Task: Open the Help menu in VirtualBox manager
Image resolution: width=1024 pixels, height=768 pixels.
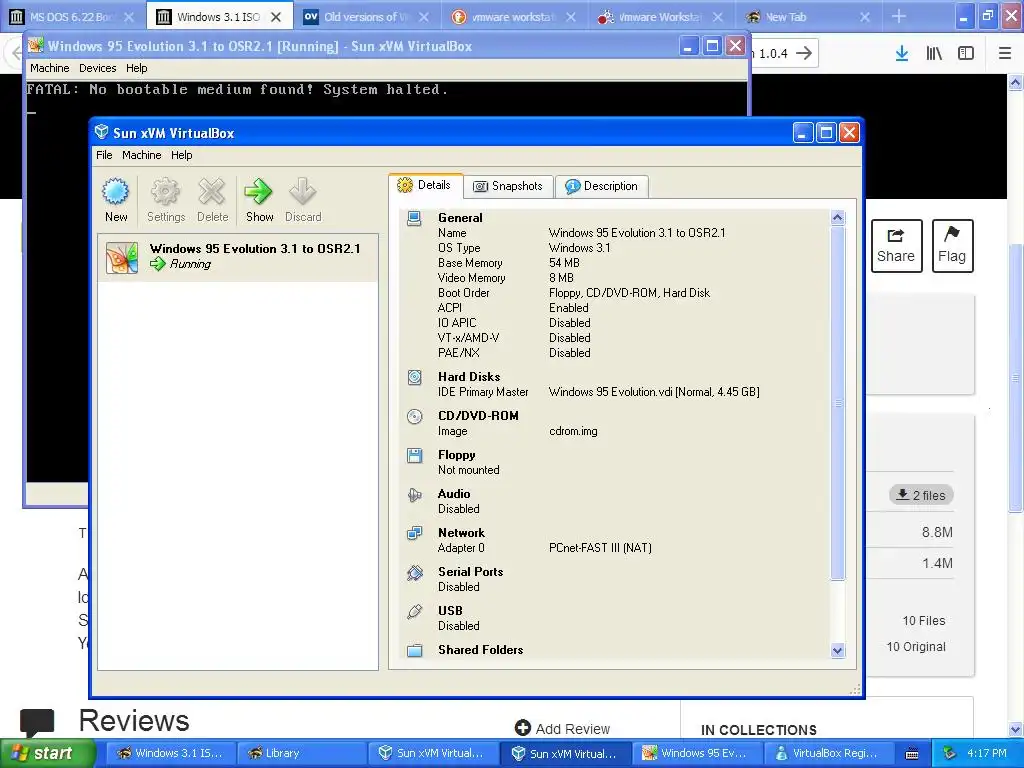Action: point(182,155)
